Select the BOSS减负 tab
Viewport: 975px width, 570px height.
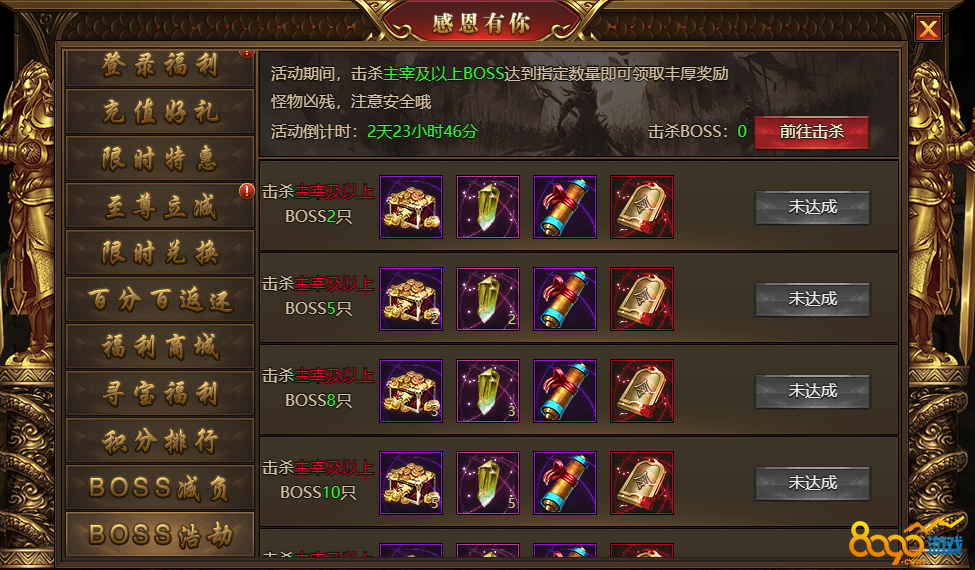[x=160, y=488]
